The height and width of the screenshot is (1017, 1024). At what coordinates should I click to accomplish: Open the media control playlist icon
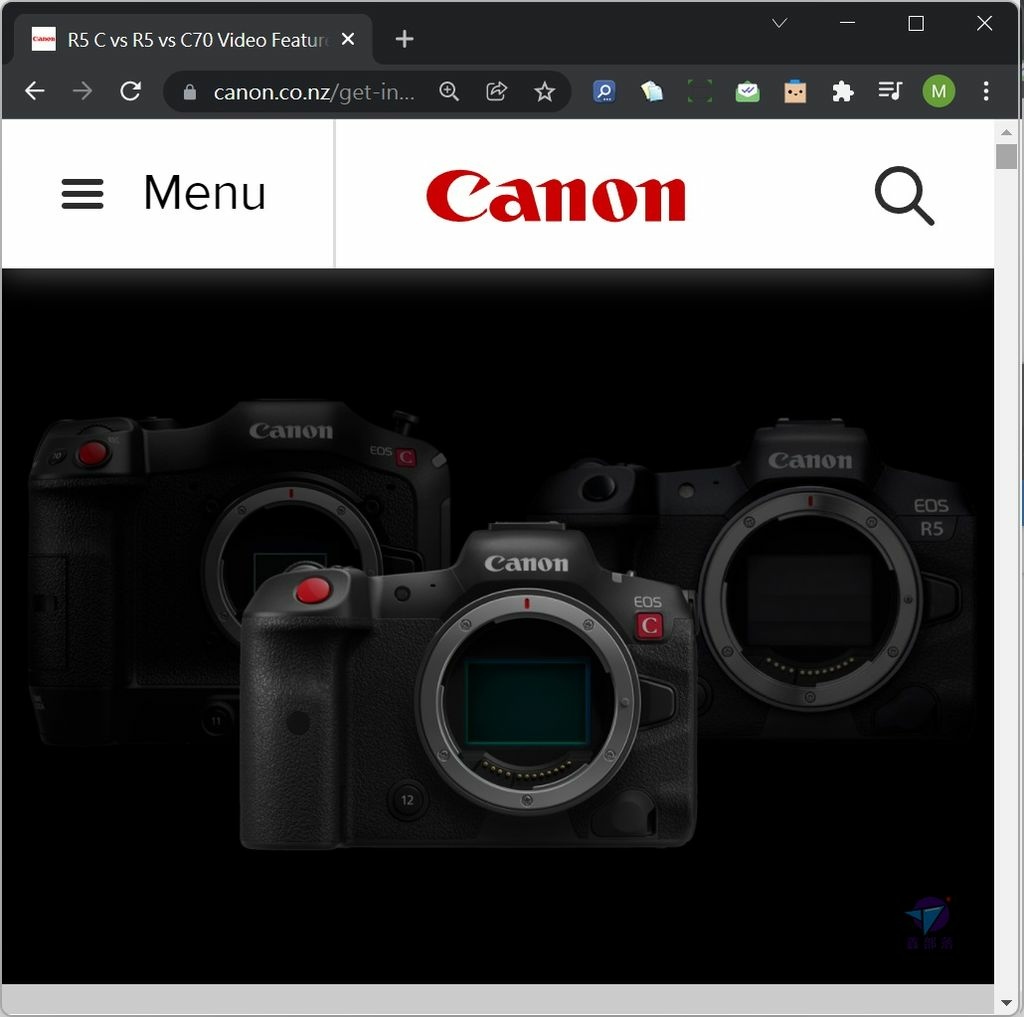[890, 91]
